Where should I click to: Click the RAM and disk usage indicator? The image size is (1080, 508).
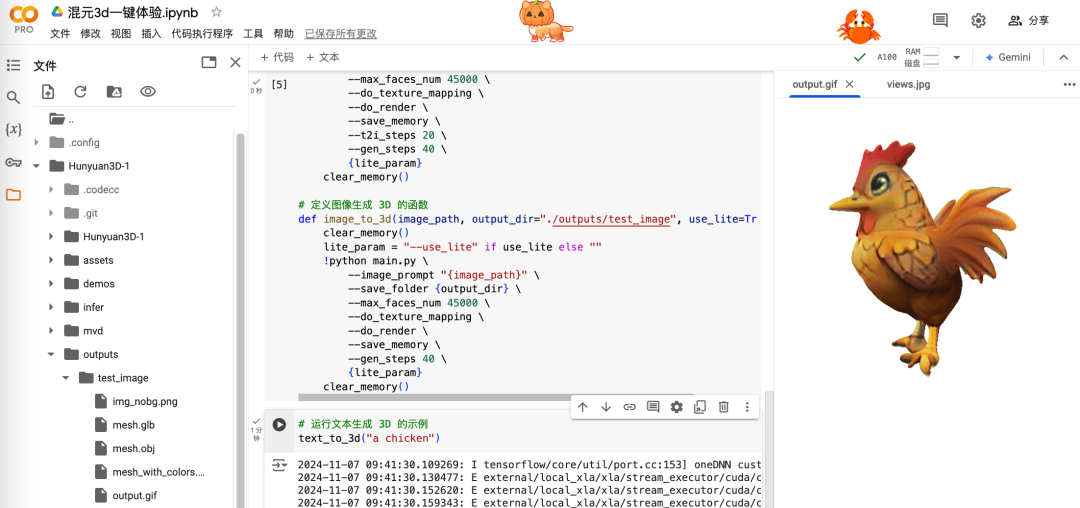(x=922, y=57)
